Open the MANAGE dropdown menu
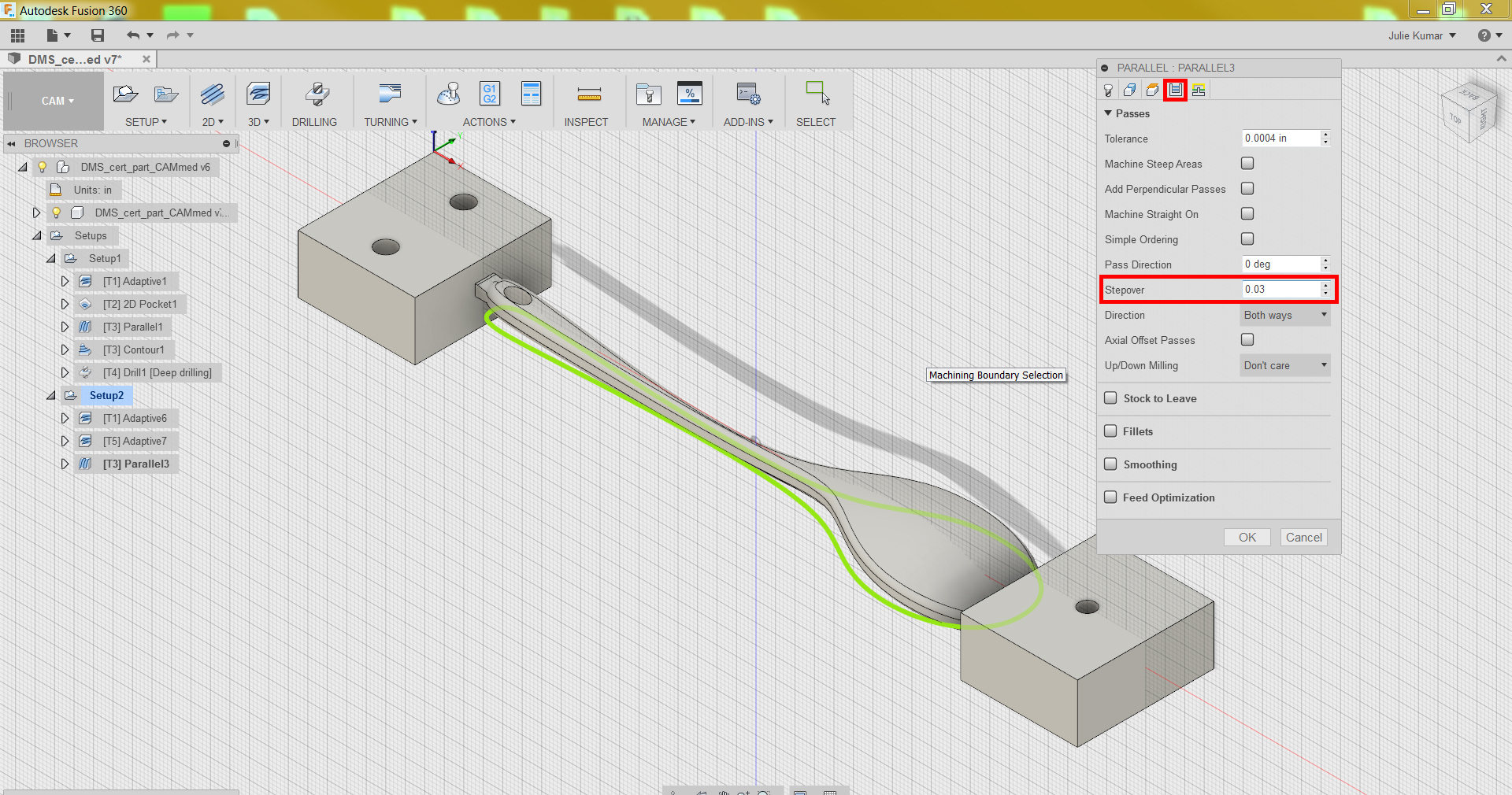1512x795 pixels. [x=669, y=122]
